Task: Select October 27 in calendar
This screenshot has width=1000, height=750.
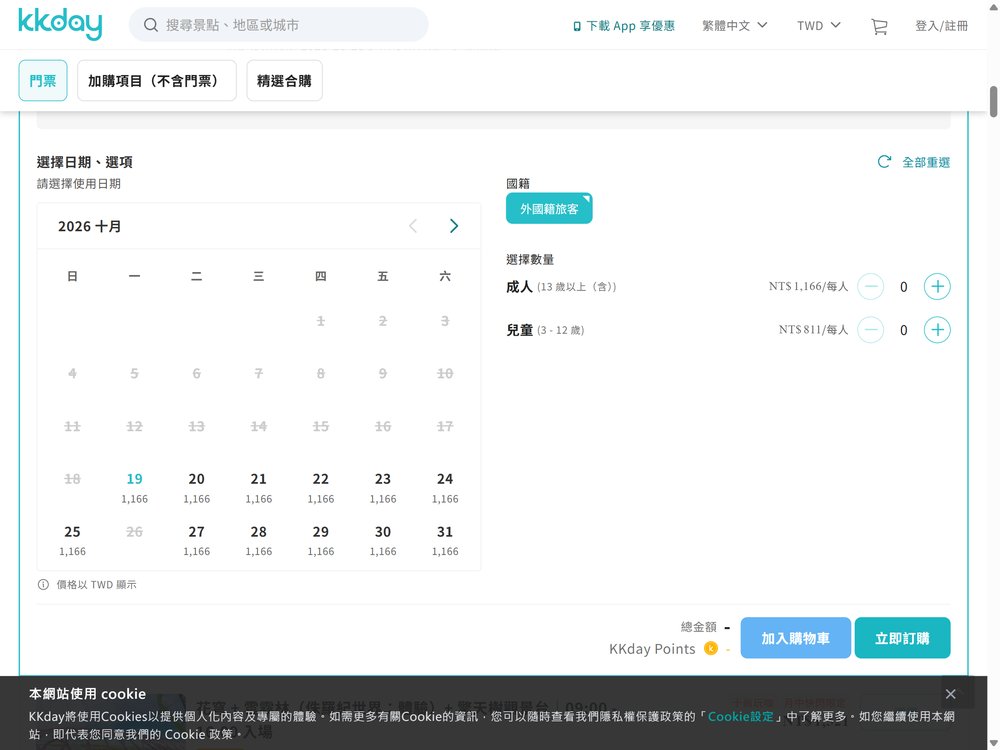Action: tap(196, 540)
